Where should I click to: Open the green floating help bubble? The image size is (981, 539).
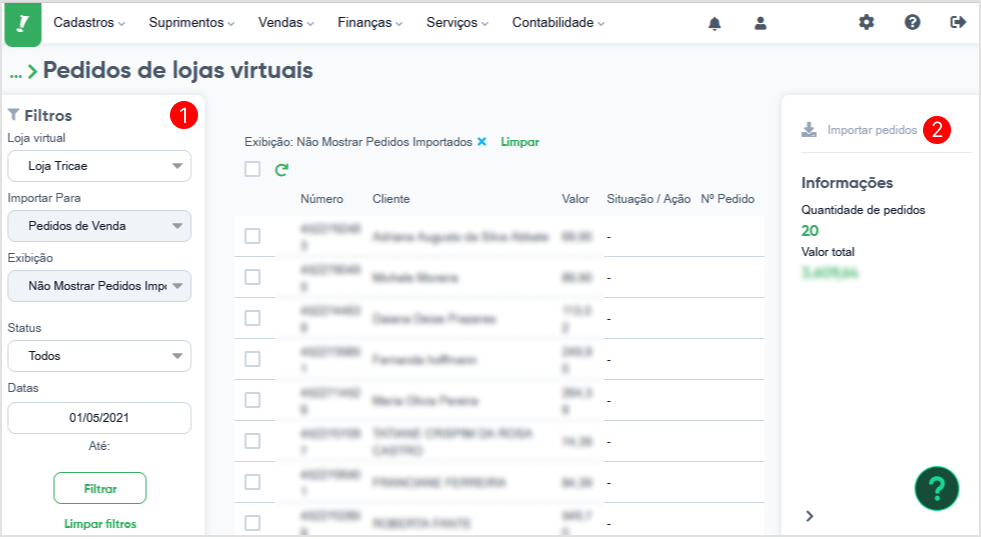point(937,489)
